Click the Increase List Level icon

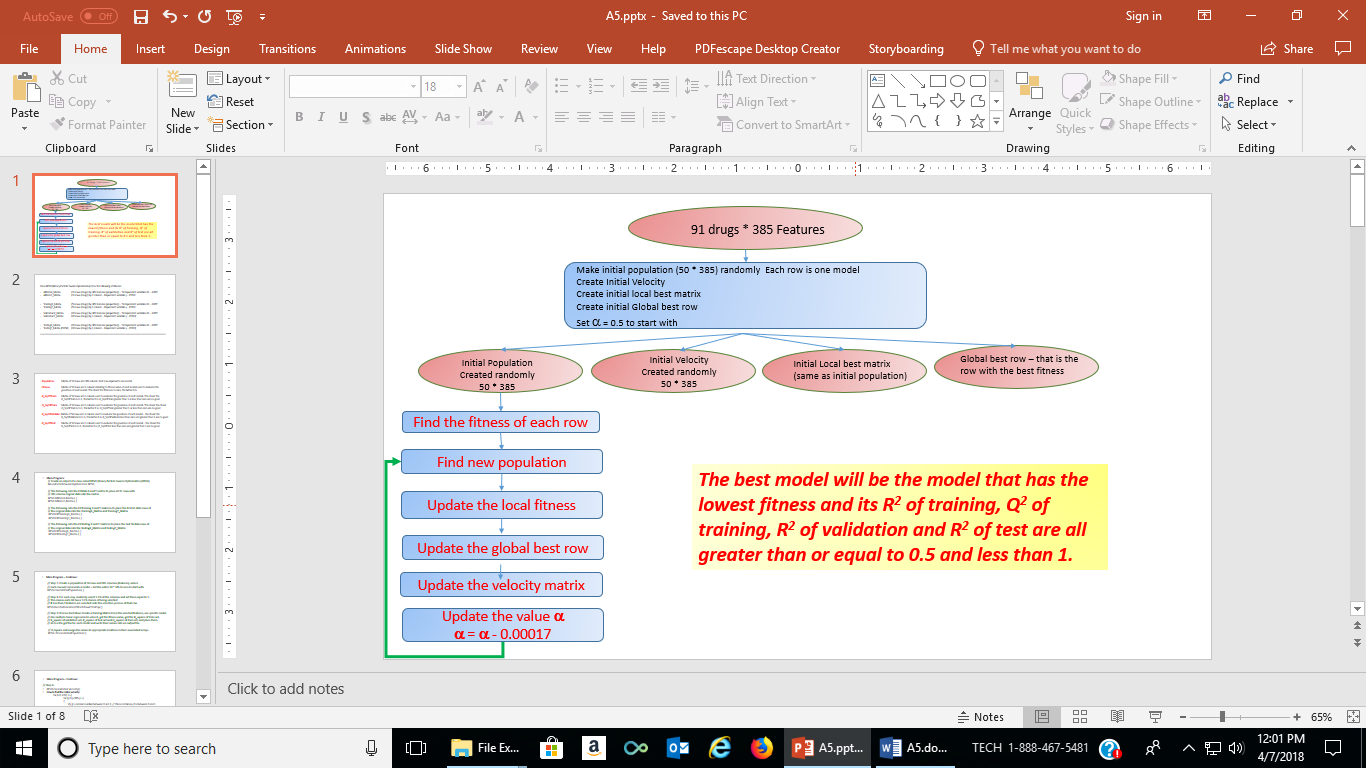click(655, 87)
